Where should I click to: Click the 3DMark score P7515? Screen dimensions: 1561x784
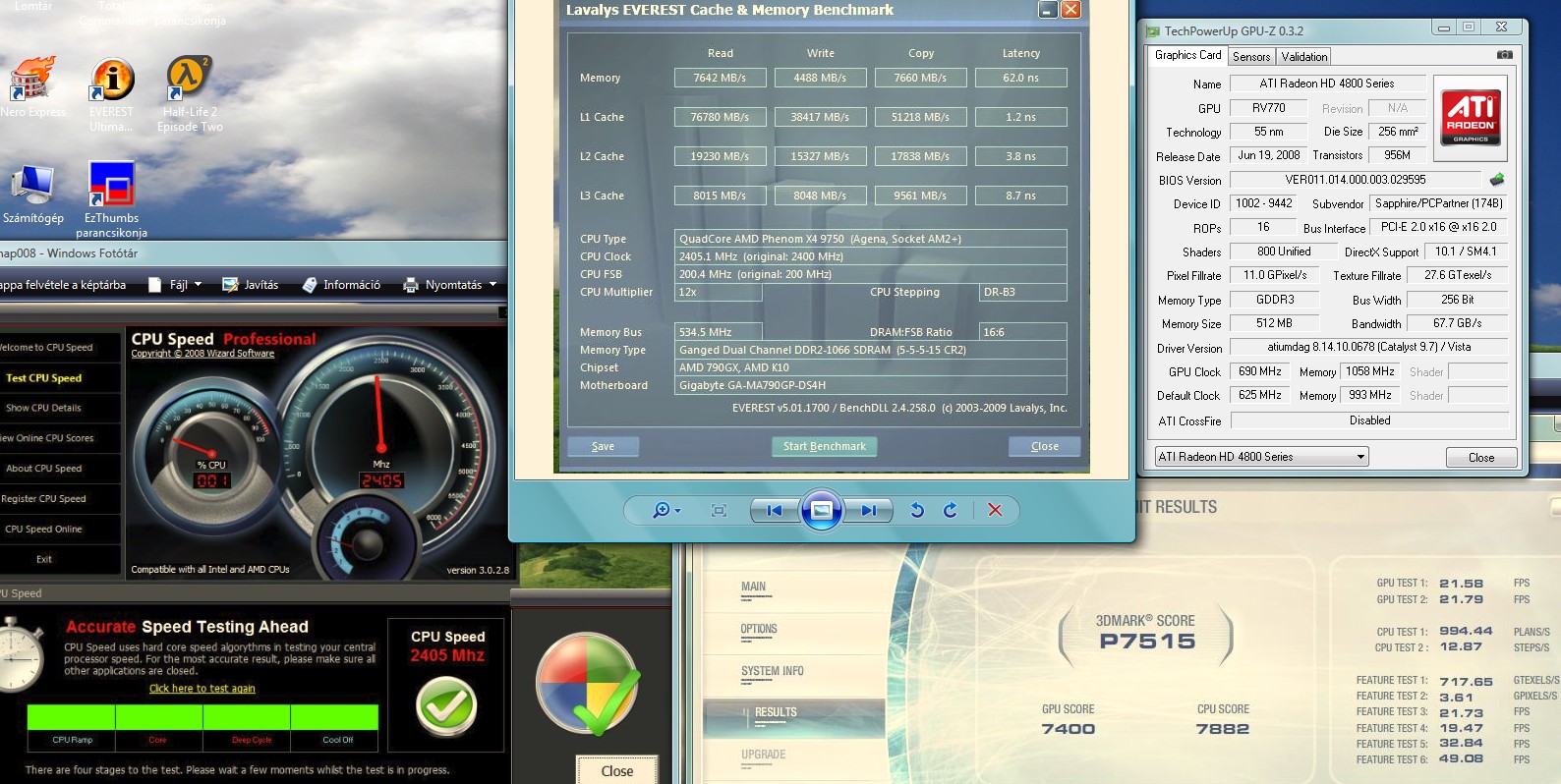tap(1147, 642)
